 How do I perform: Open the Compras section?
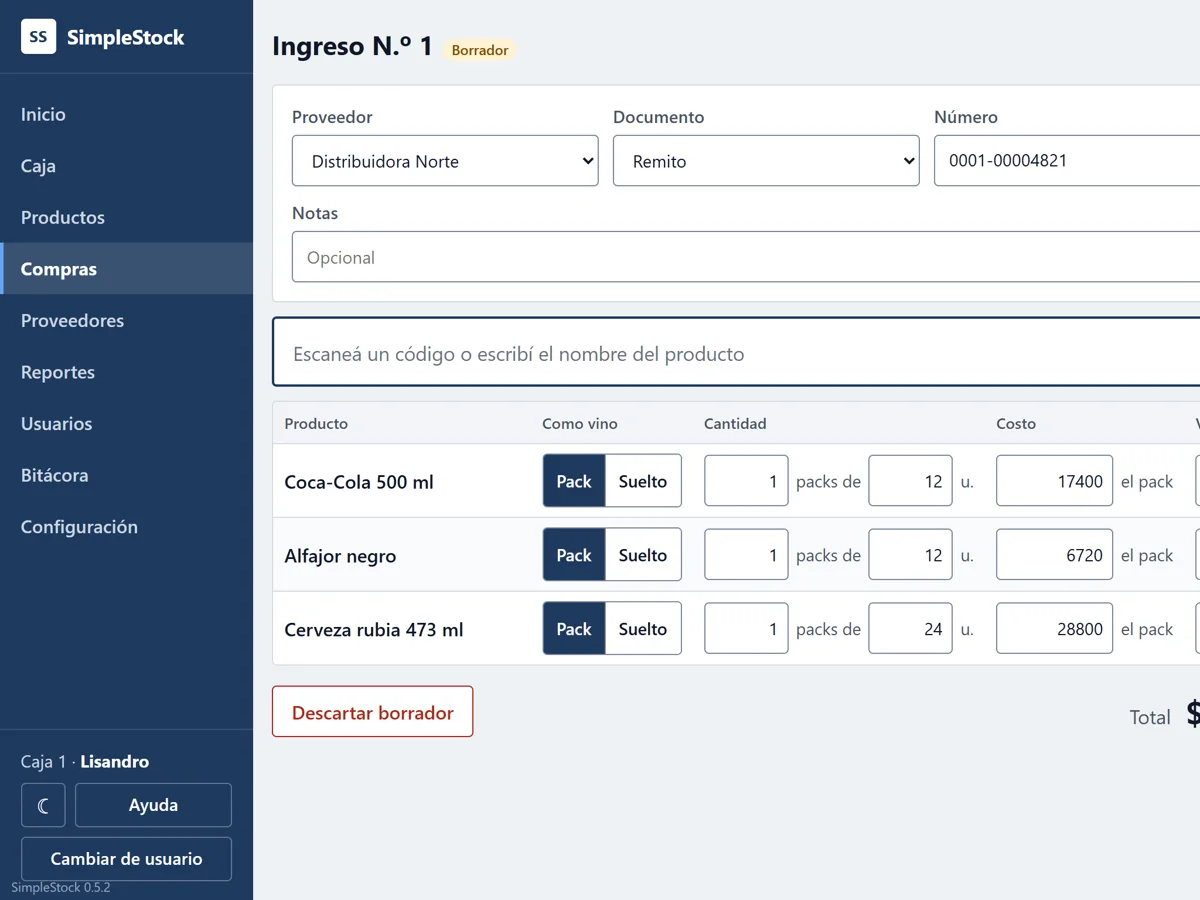(x=127, y=269)
